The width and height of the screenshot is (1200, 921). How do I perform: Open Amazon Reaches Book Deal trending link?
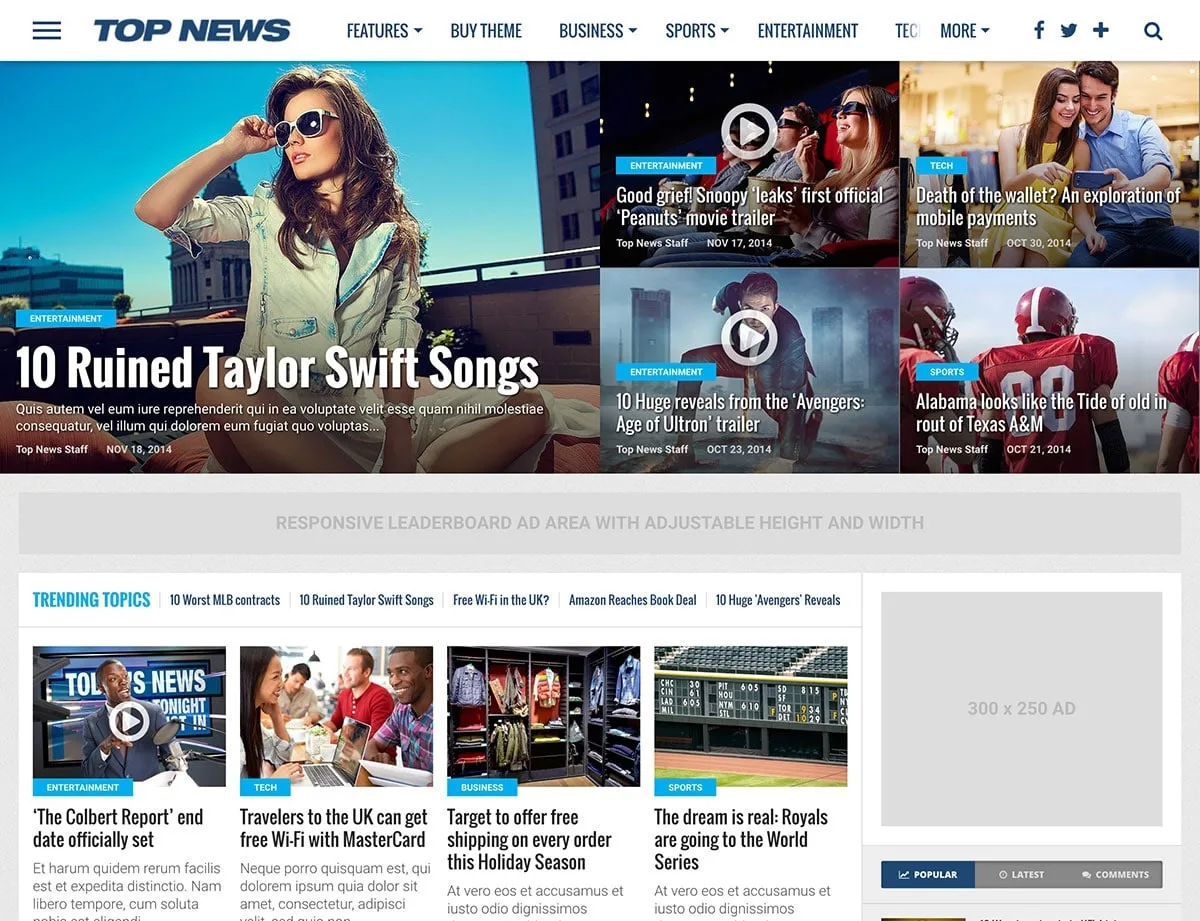point(633,600)
